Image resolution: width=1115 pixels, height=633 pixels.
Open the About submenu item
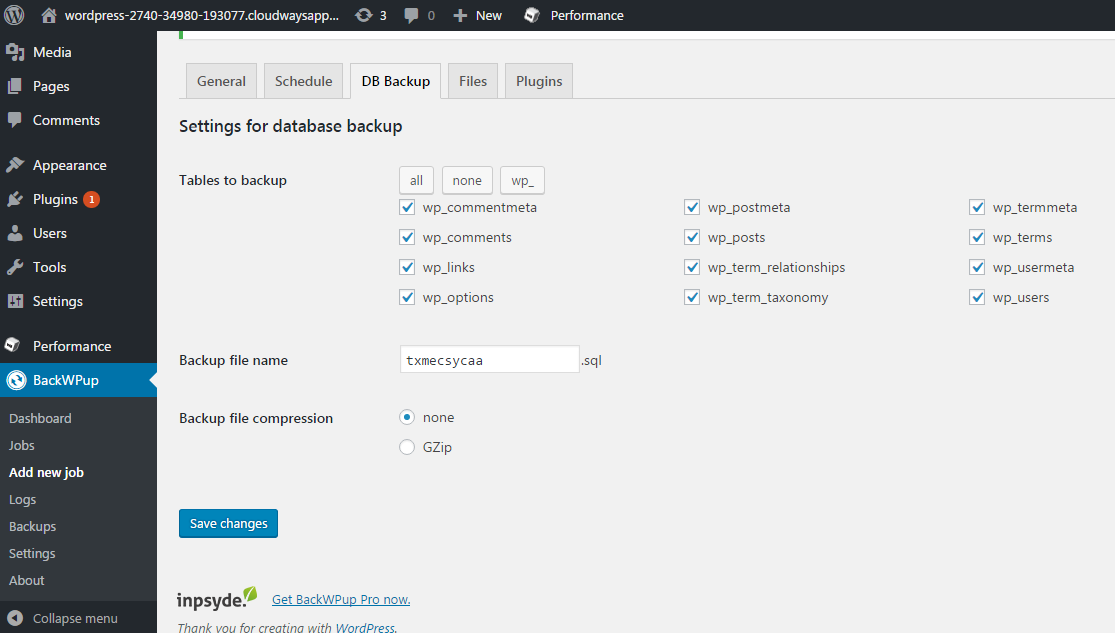[26, 580]
